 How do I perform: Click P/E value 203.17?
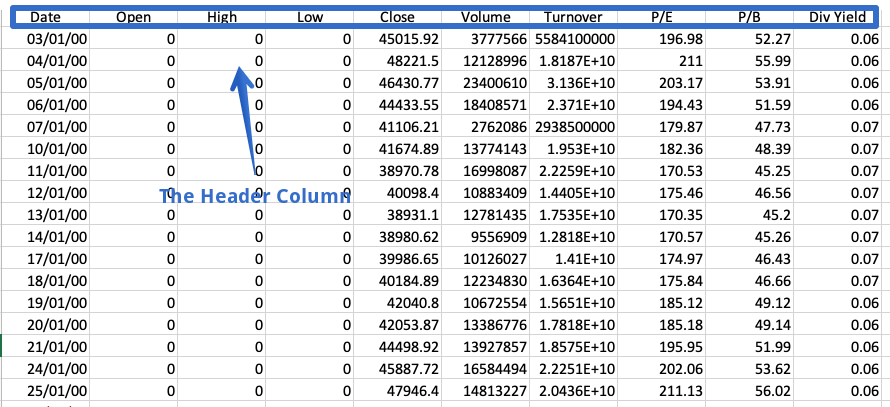(x=661, y=83)
